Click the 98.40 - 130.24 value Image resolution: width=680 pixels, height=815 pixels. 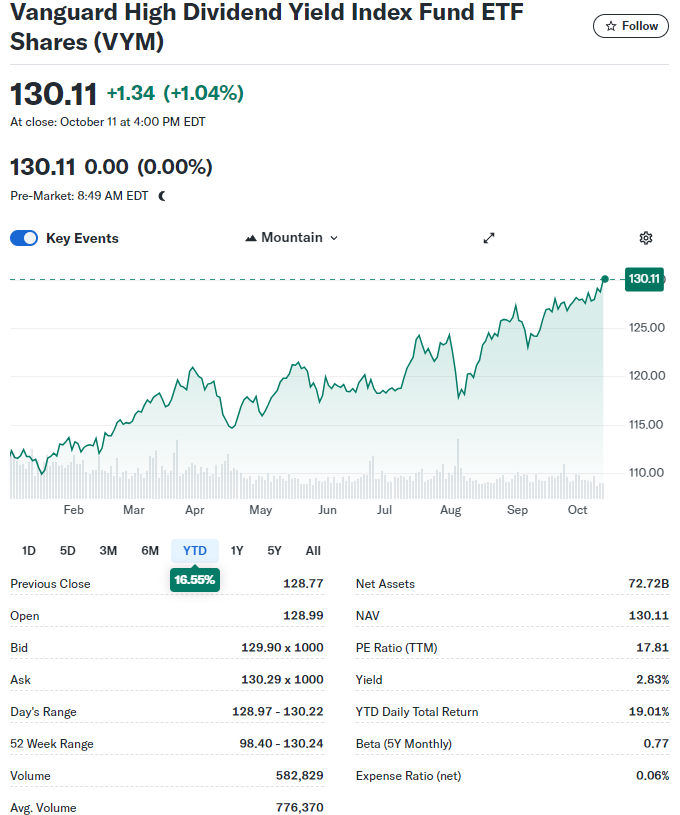click(x=281, y=743)
